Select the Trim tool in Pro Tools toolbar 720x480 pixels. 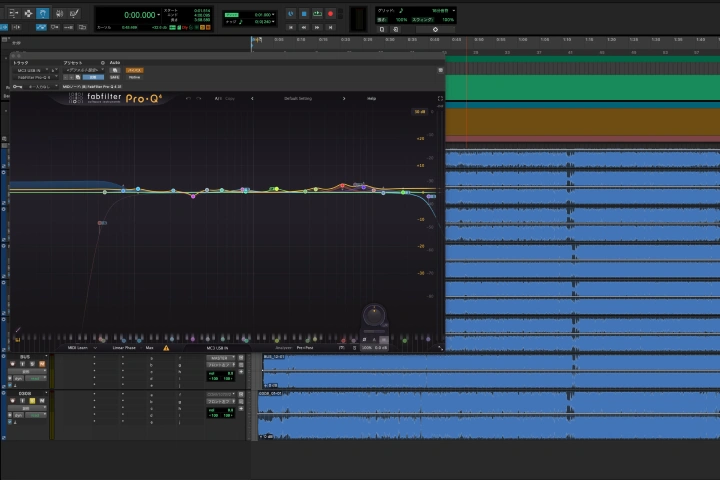[x=13, y=13]
